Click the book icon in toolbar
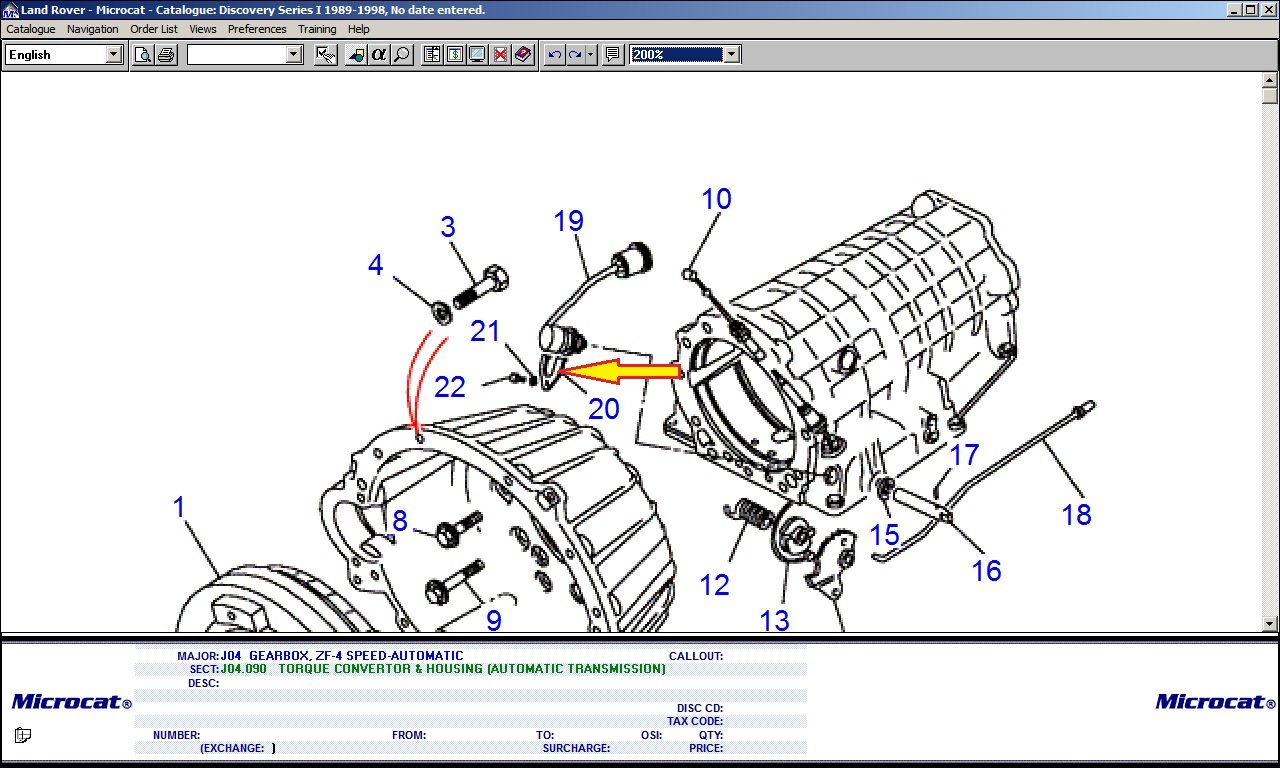 click(x=523, y=54)
